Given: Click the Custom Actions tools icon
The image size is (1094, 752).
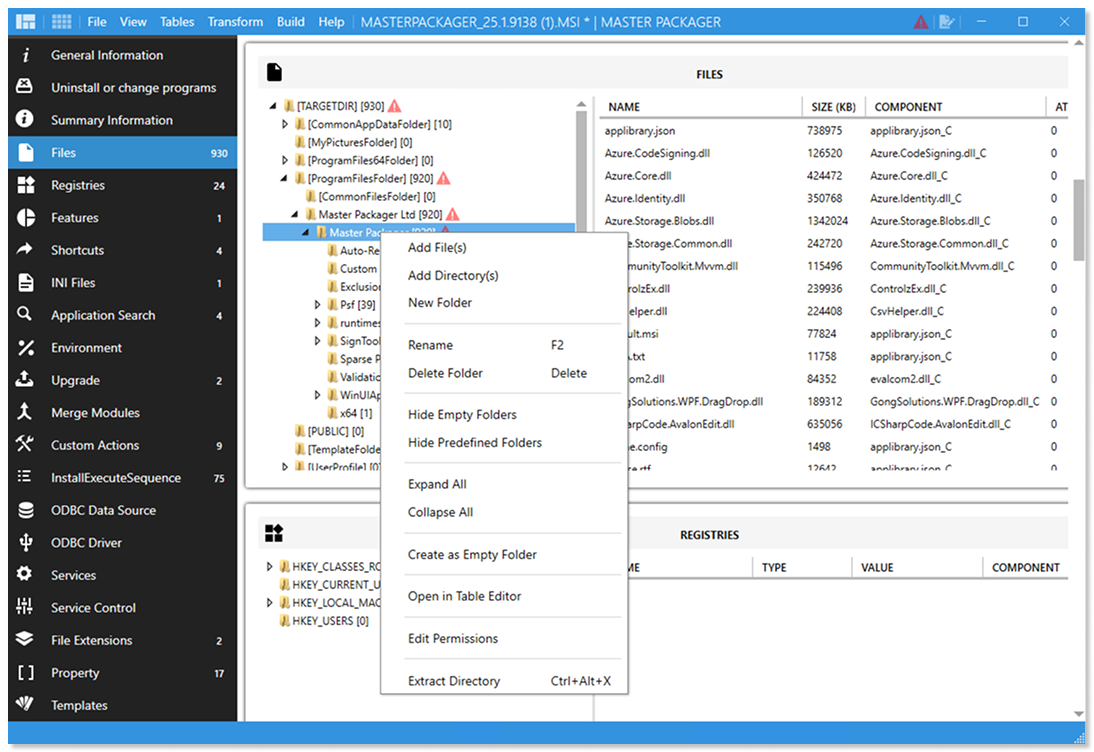Looking at the screenshot, I should tap(27, 445).
